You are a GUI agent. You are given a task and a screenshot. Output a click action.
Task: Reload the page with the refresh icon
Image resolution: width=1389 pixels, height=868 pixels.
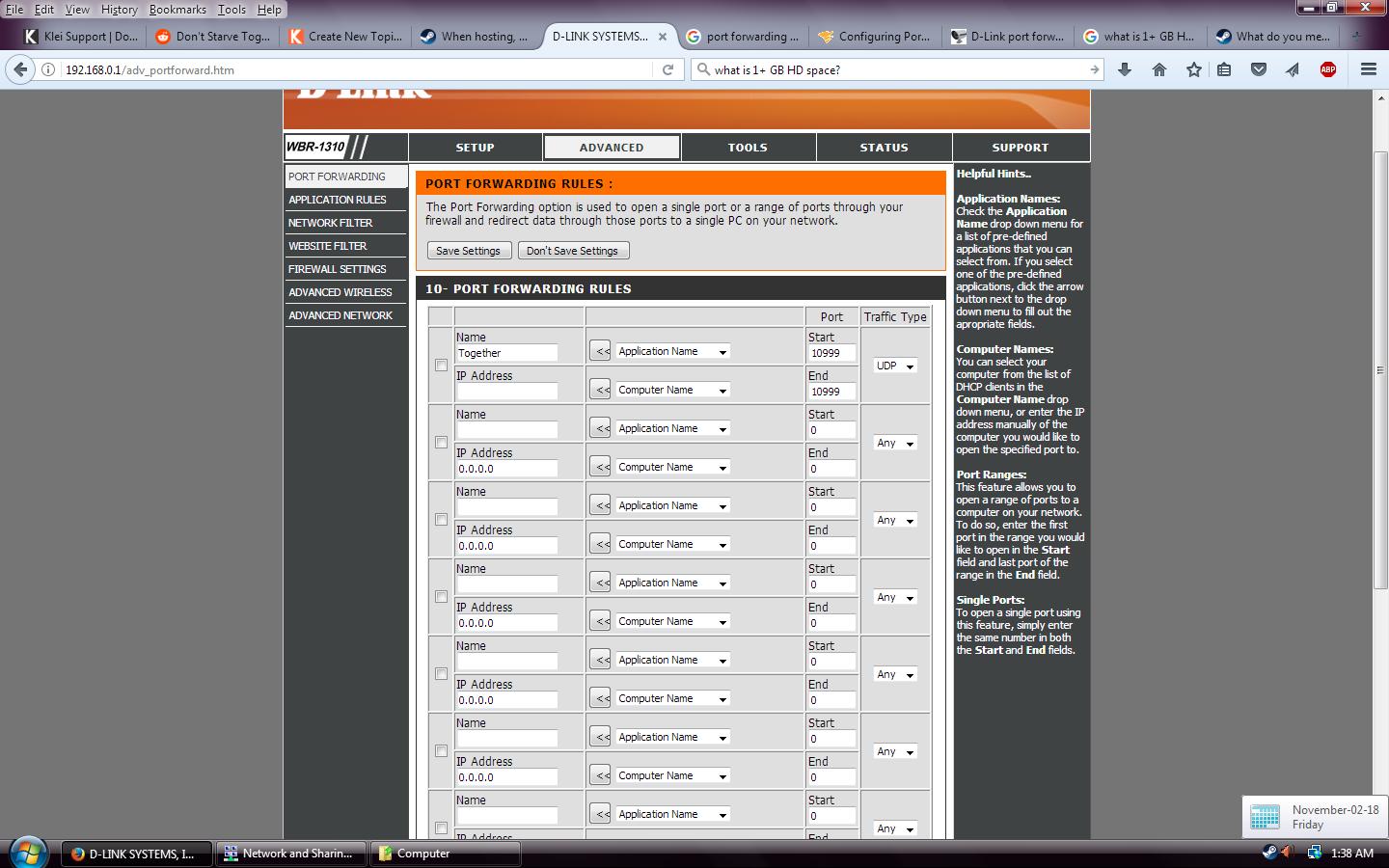coord(667,69)
